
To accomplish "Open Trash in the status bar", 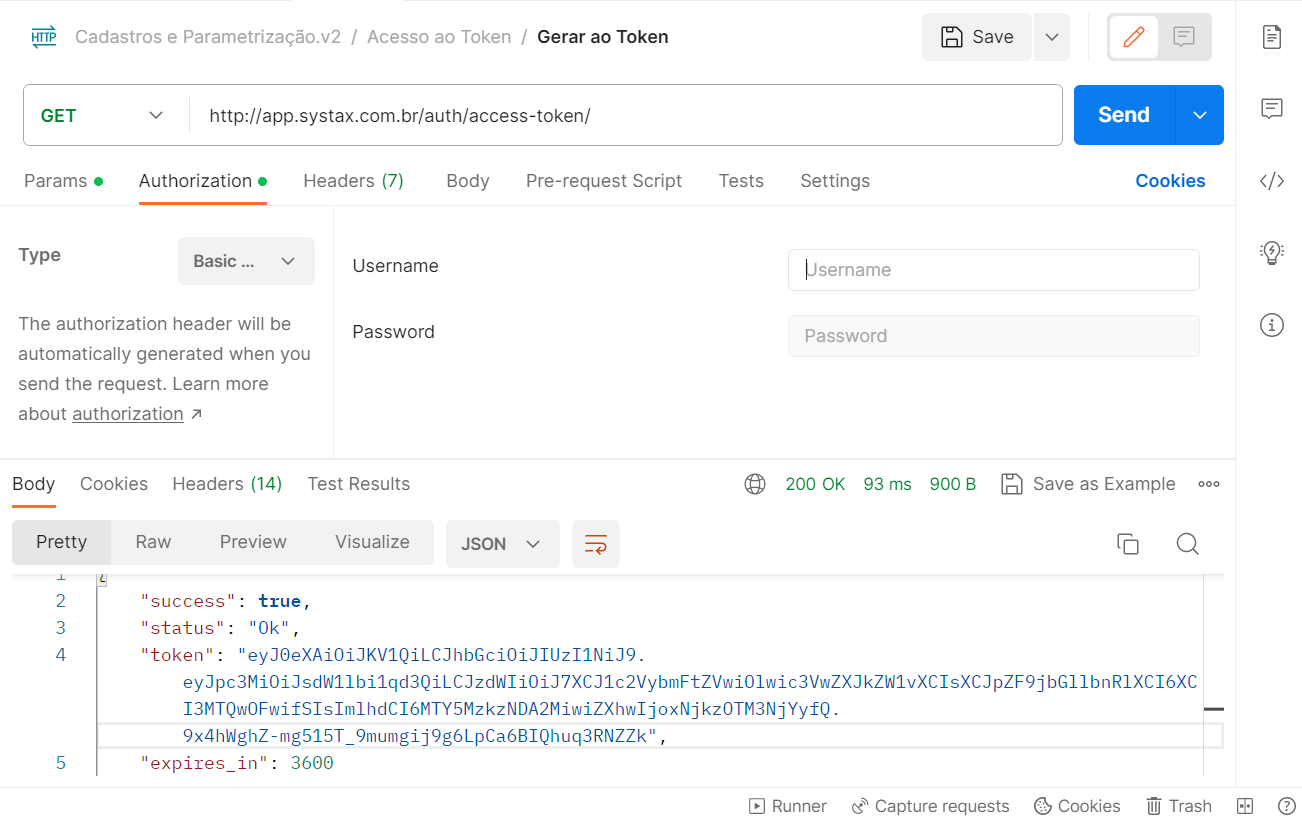I will coord(1179,806).
